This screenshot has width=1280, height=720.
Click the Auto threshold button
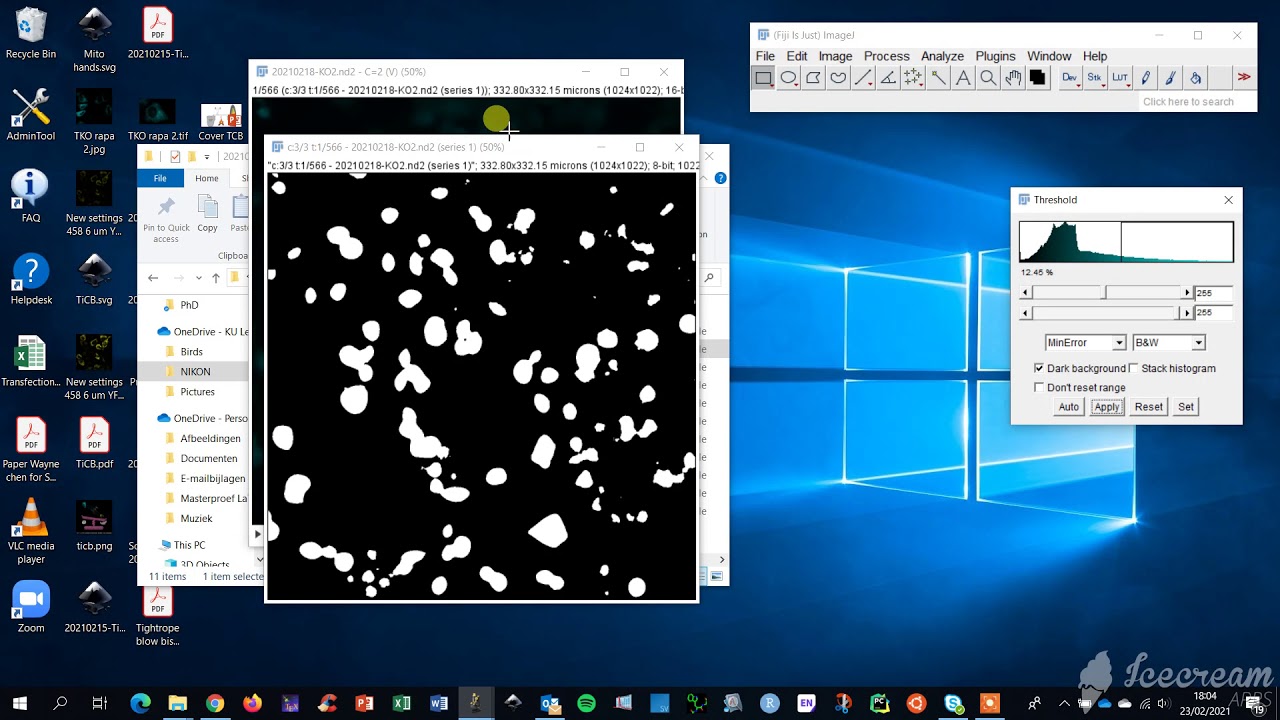[1069, 407]
